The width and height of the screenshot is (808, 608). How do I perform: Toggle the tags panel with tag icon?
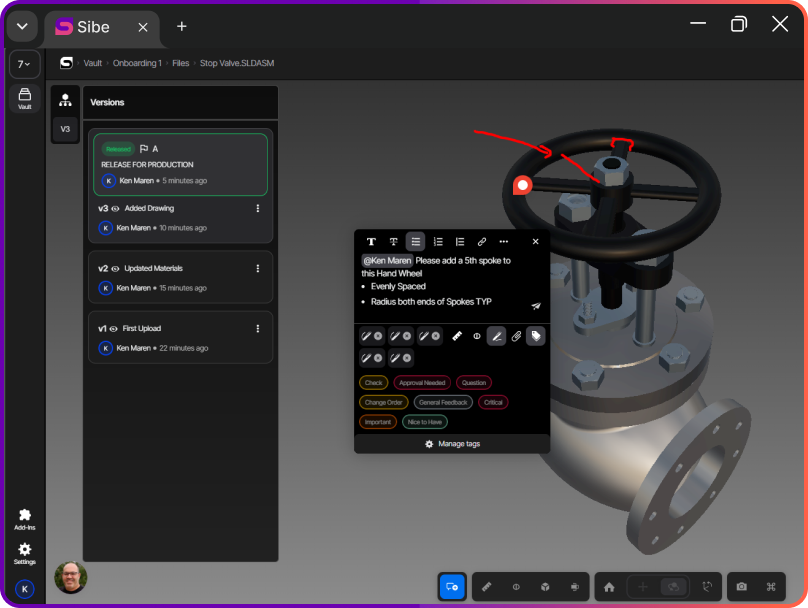[x=536, y=336]
